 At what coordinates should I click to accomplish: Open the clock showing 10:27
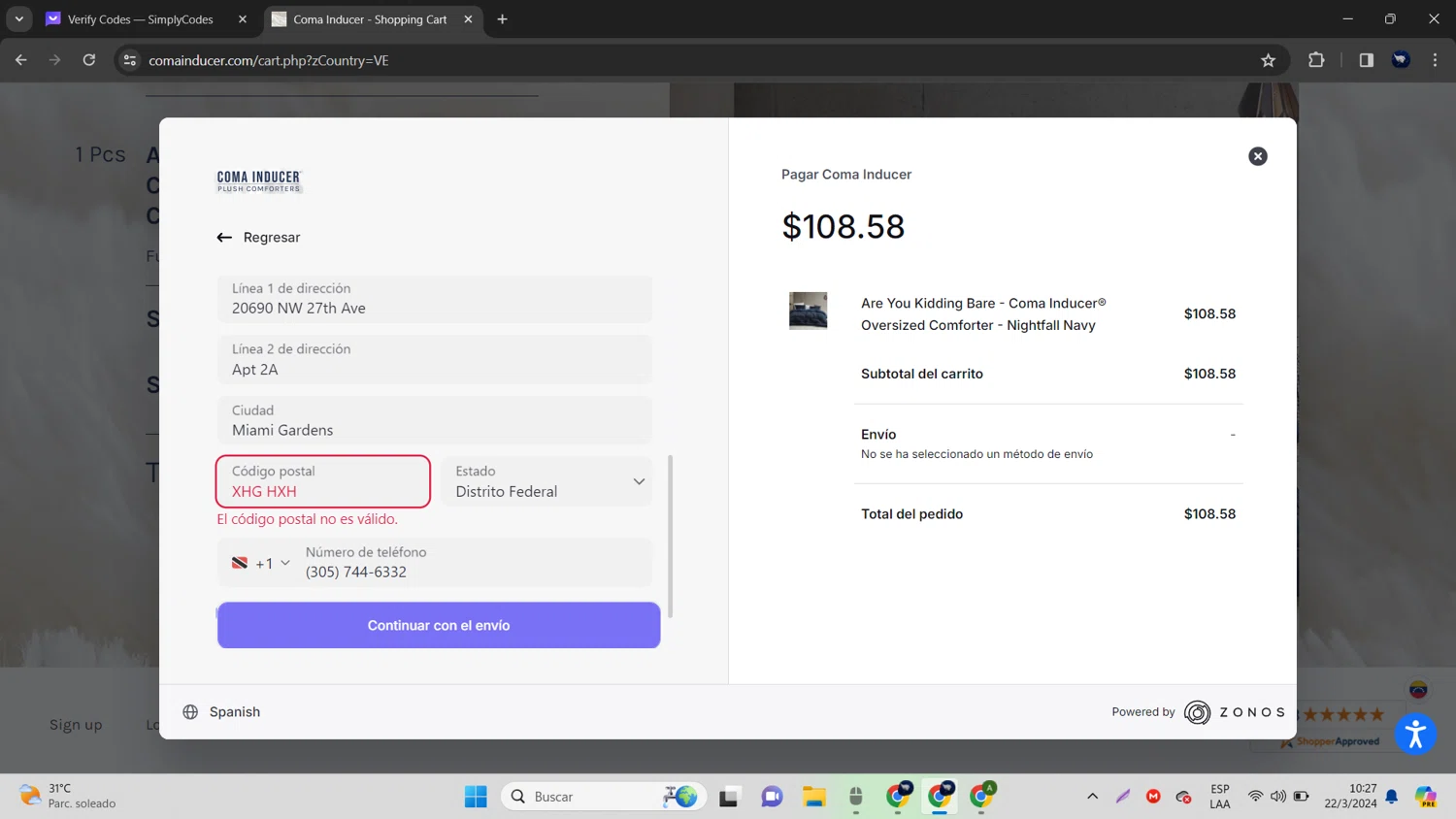tap(1350, 796)
